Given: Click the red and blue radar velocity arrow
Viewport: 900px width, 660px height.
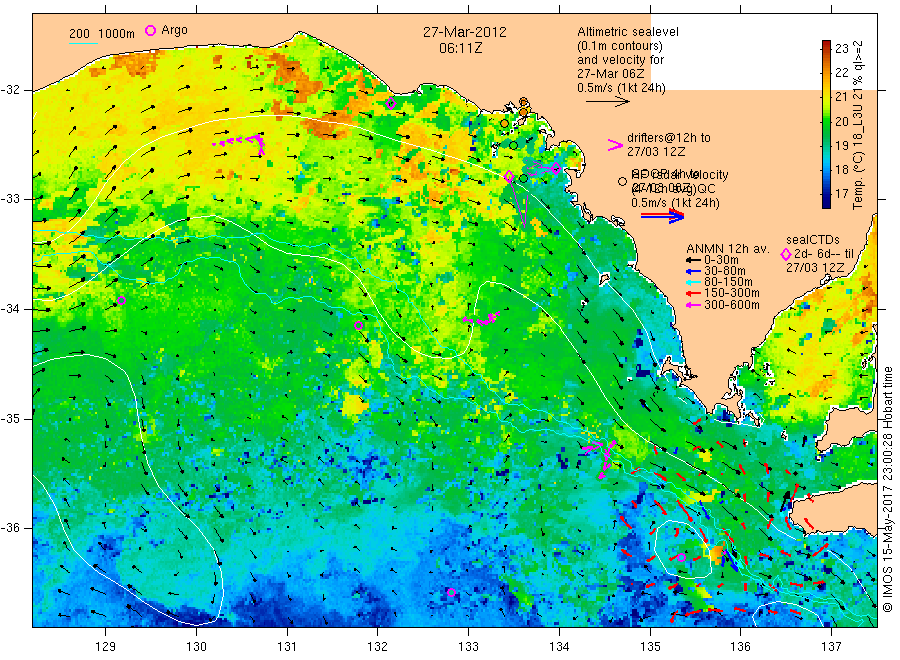Looking at the screenshot, I should tap(663, 216).
